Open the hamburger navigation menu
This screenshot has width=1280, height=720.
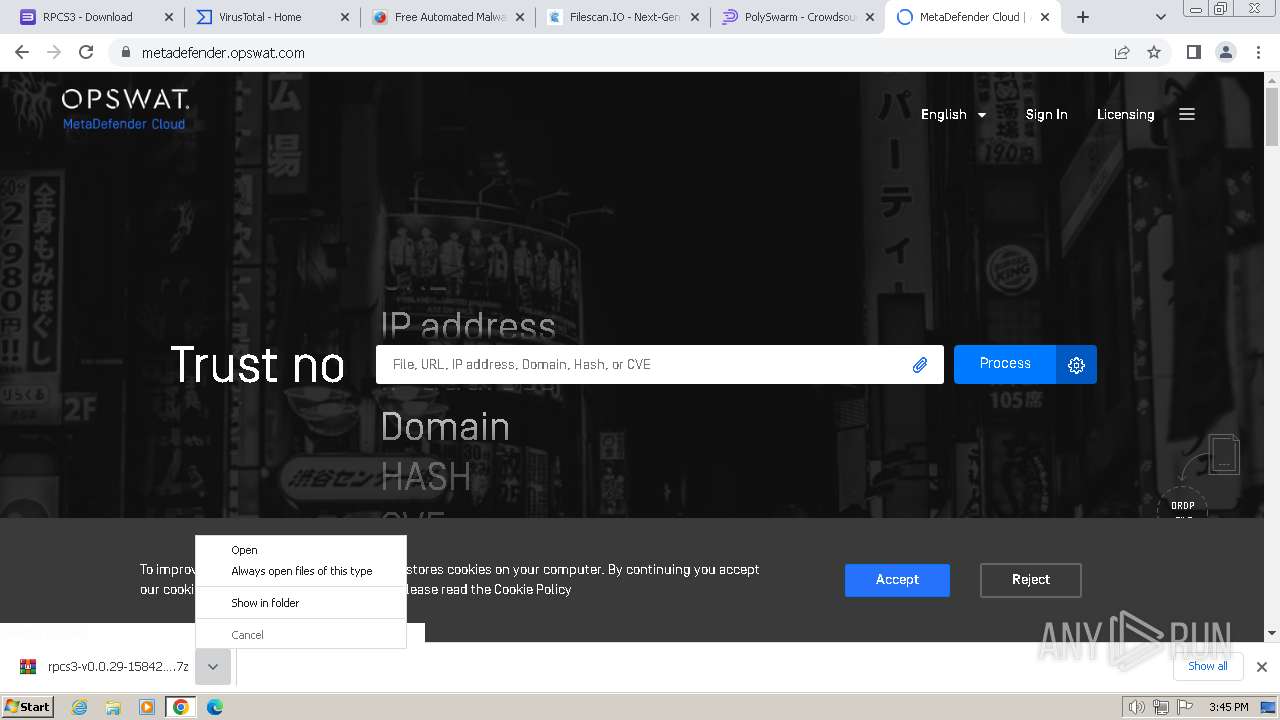[1187, 114]
